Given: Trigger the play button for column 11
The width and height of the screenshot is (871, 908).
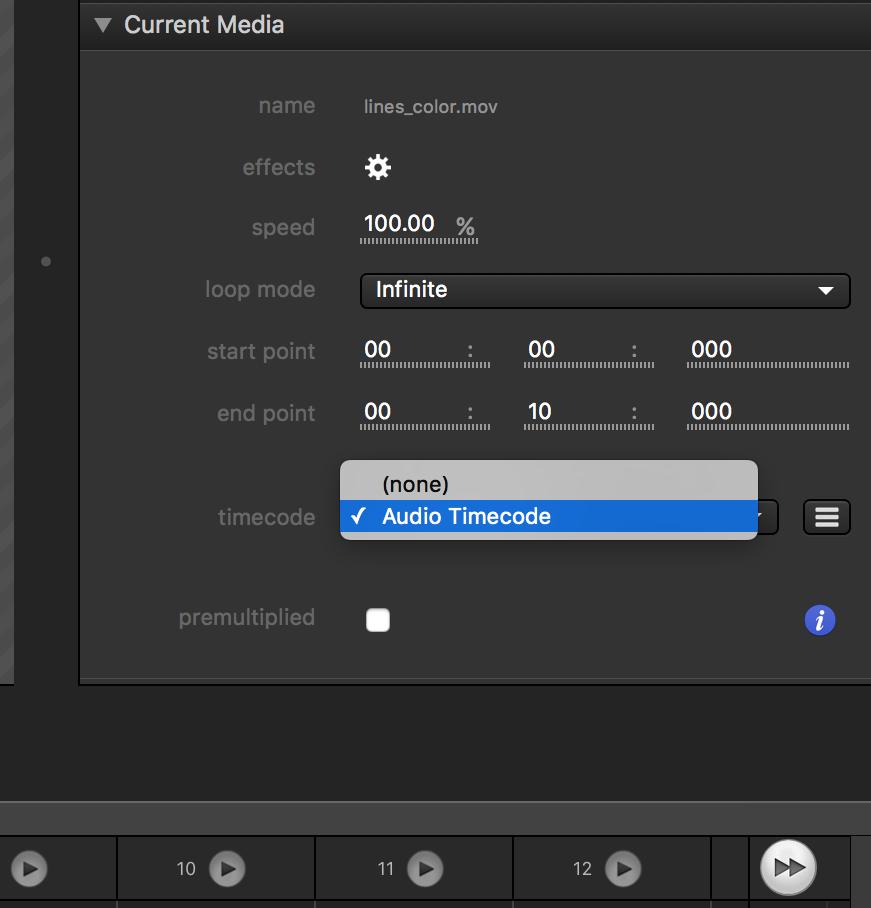Looking at the screenshot, I should tap(425, 869).
